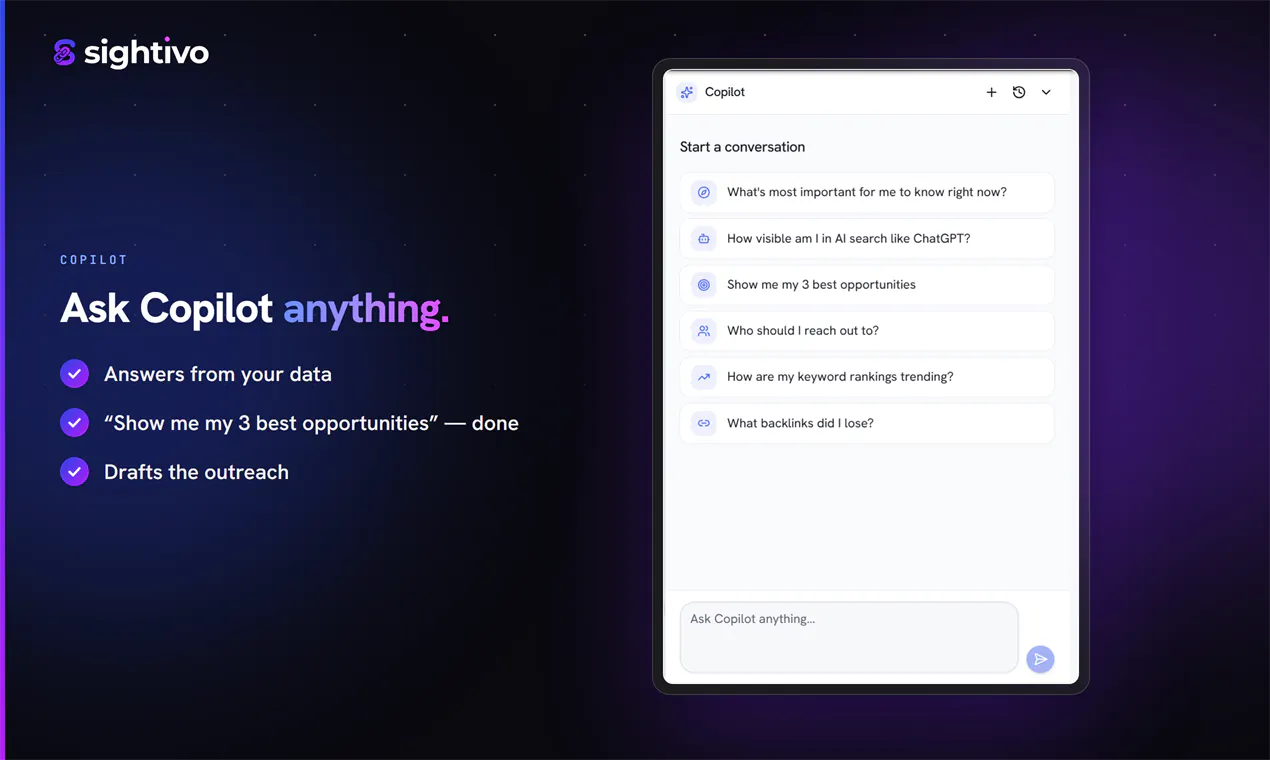
Task: Open conversation history clock icon
Action: pyautogui.click(x=1019, y=92)
